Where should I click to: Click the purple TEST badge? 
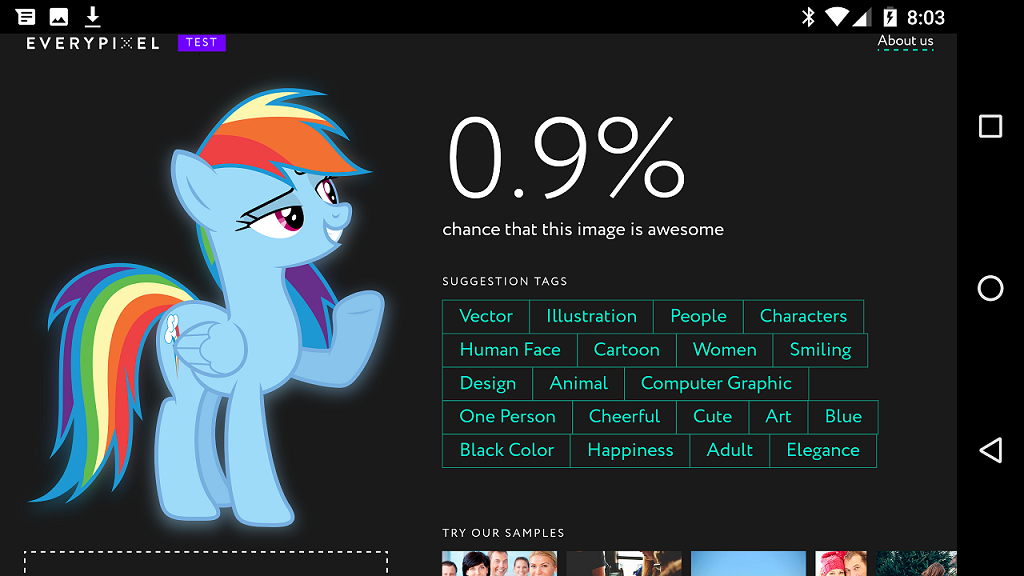coord(202,42)
